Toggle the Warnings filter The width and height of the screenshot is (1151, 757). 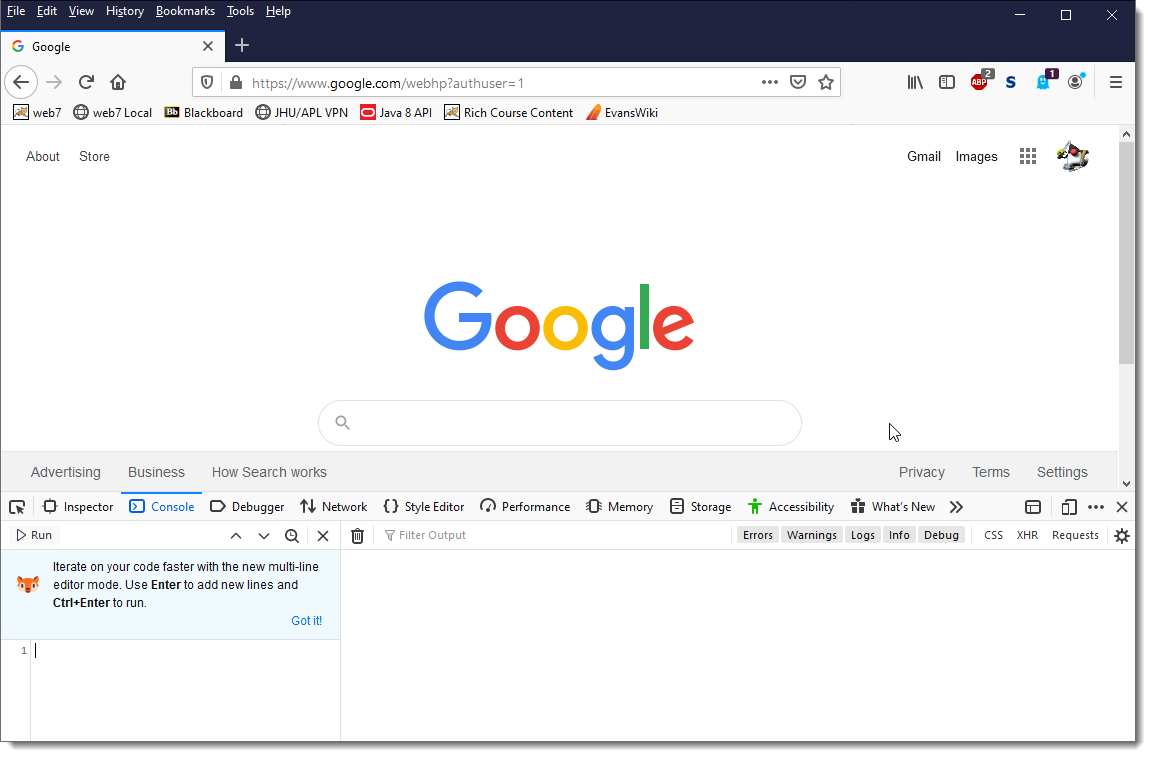[x=811, y=535]
